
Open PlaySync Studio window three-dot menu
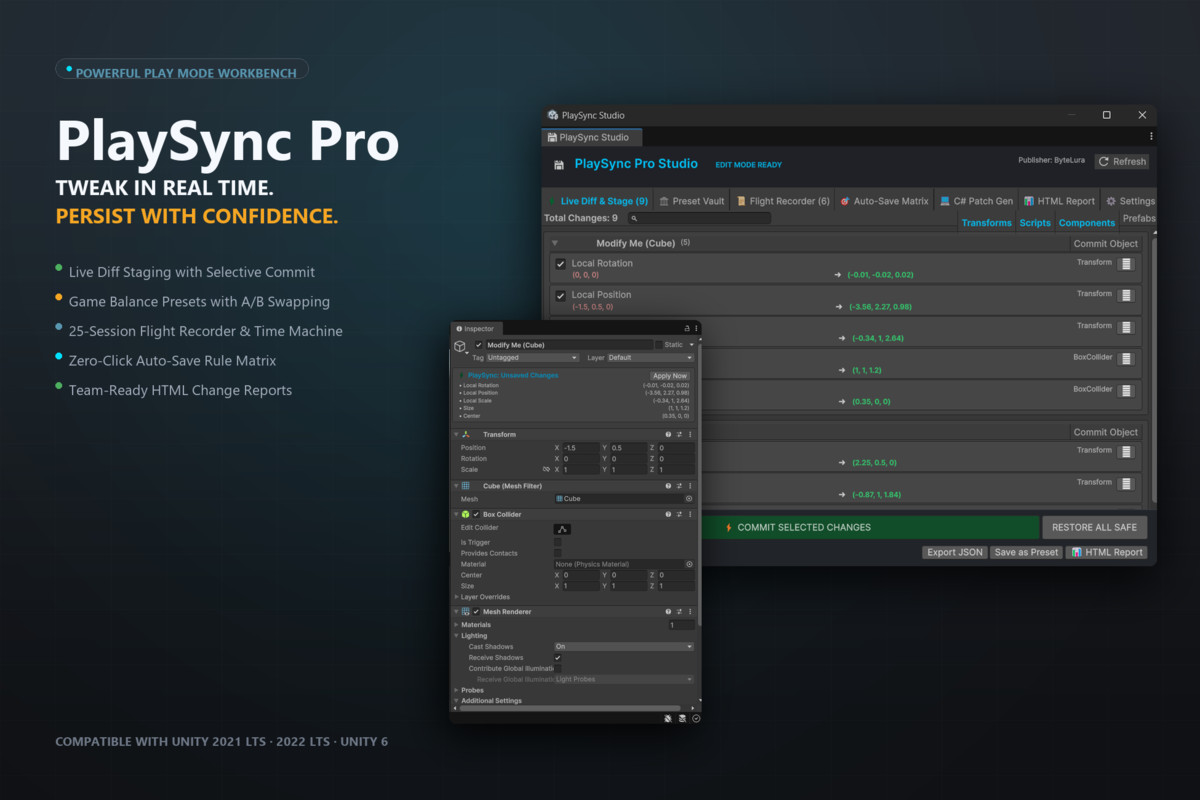(x=1150, y=136)
